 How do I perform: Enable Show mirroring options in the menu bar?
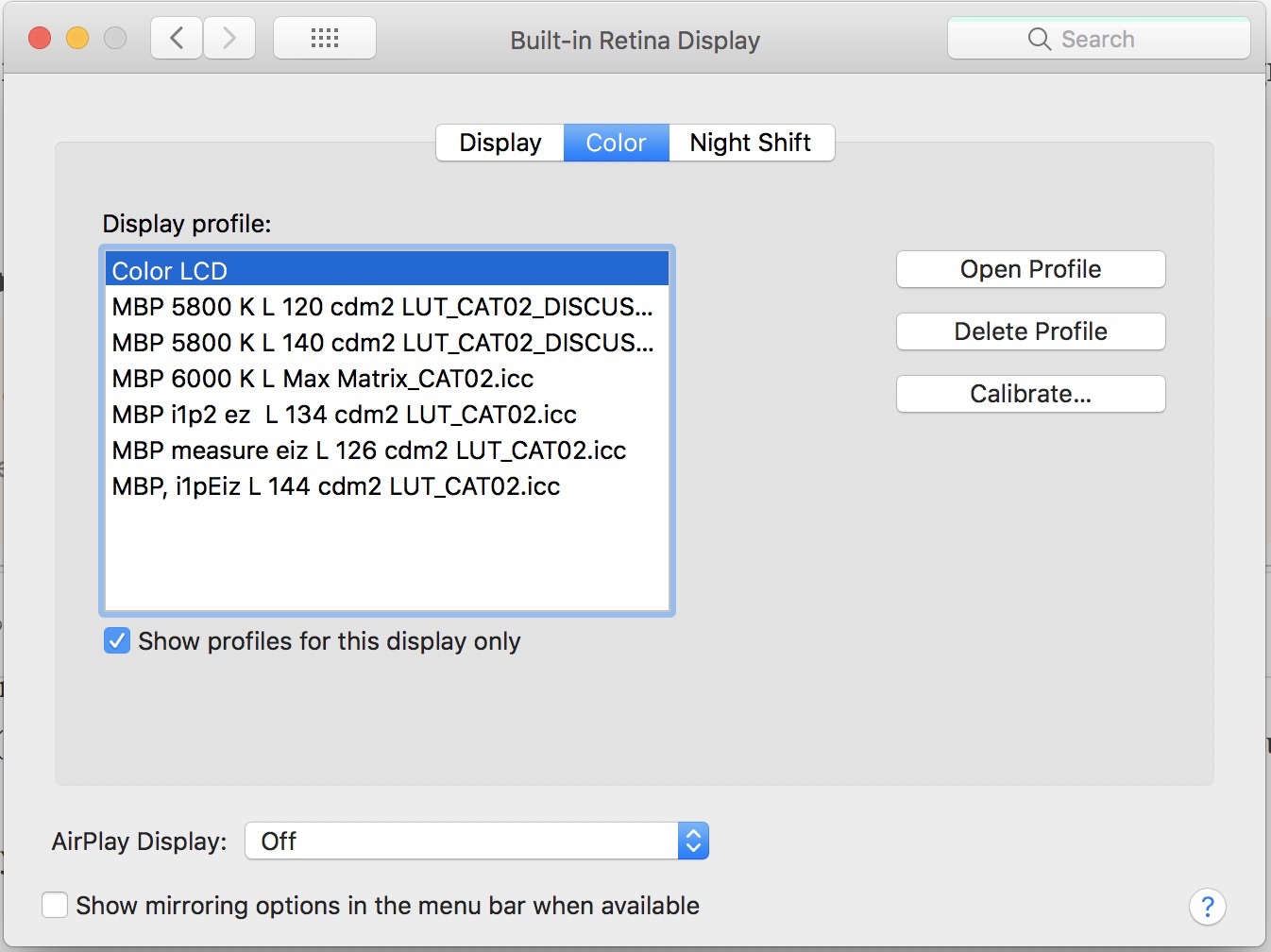tap(55, 905)
